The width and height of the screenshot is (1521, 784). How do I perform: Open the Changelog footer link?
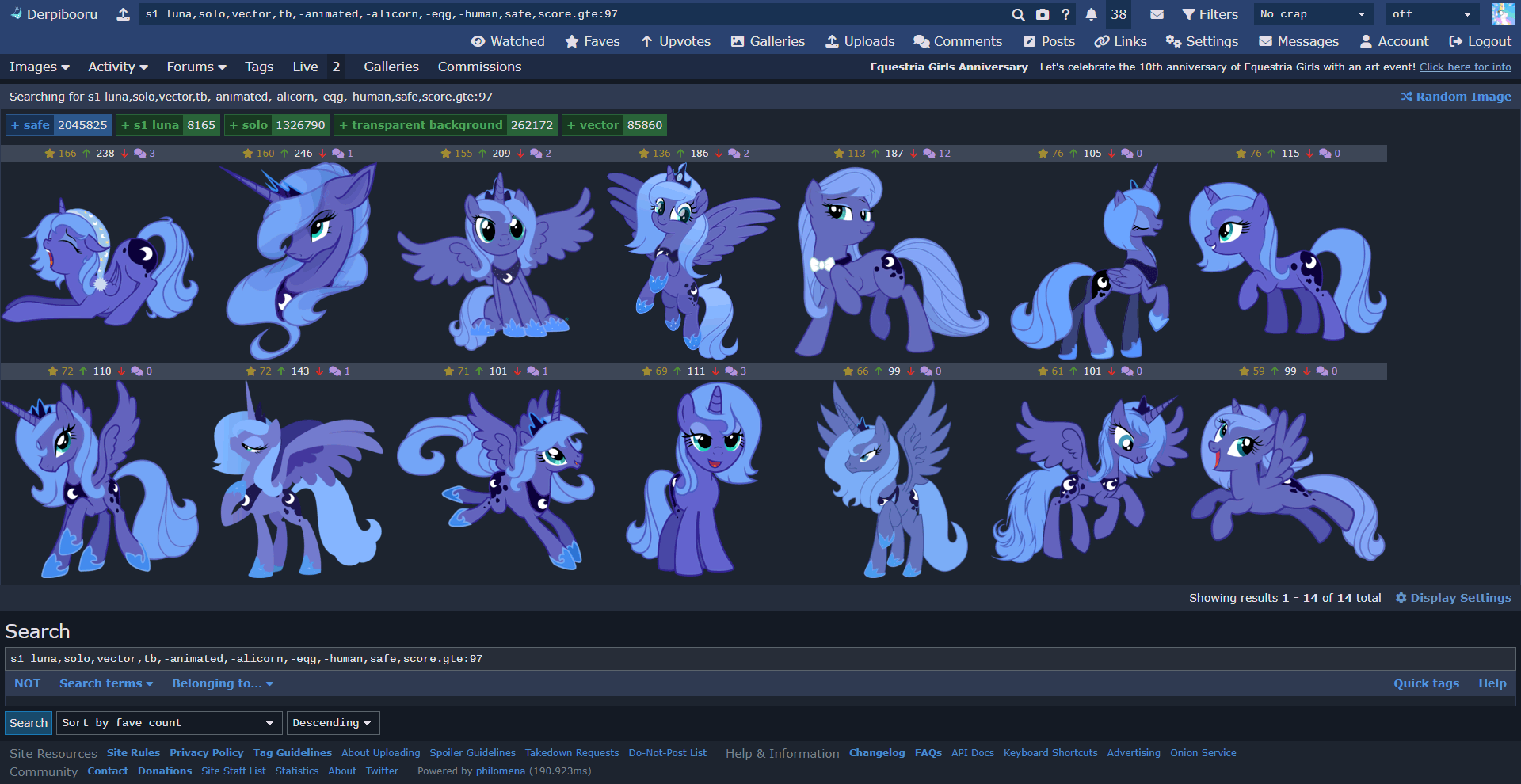click(x=876, y=753)
